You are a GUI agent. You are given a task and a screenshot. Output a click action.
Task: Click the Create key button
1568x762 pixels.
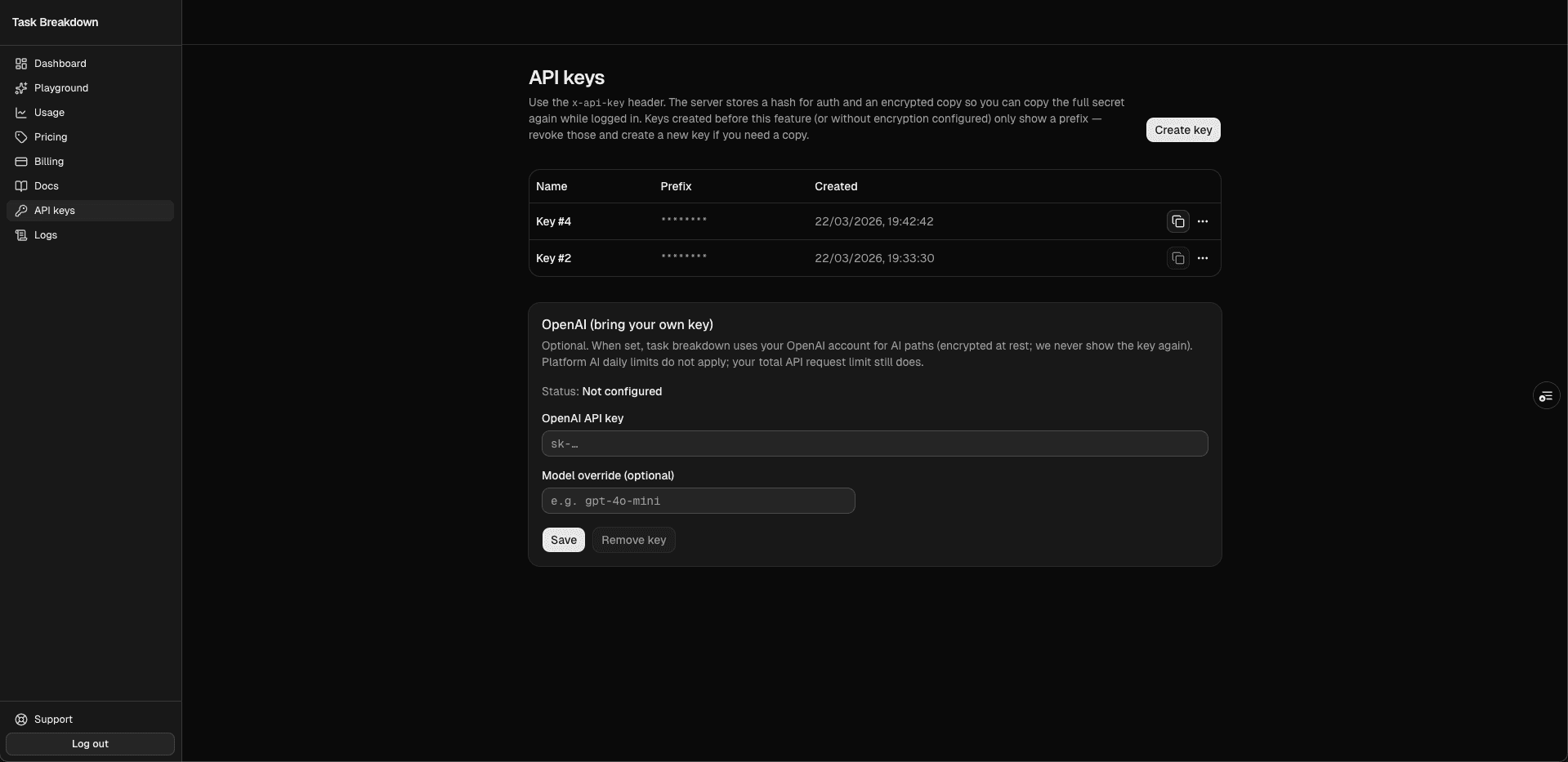point(1183,130)
